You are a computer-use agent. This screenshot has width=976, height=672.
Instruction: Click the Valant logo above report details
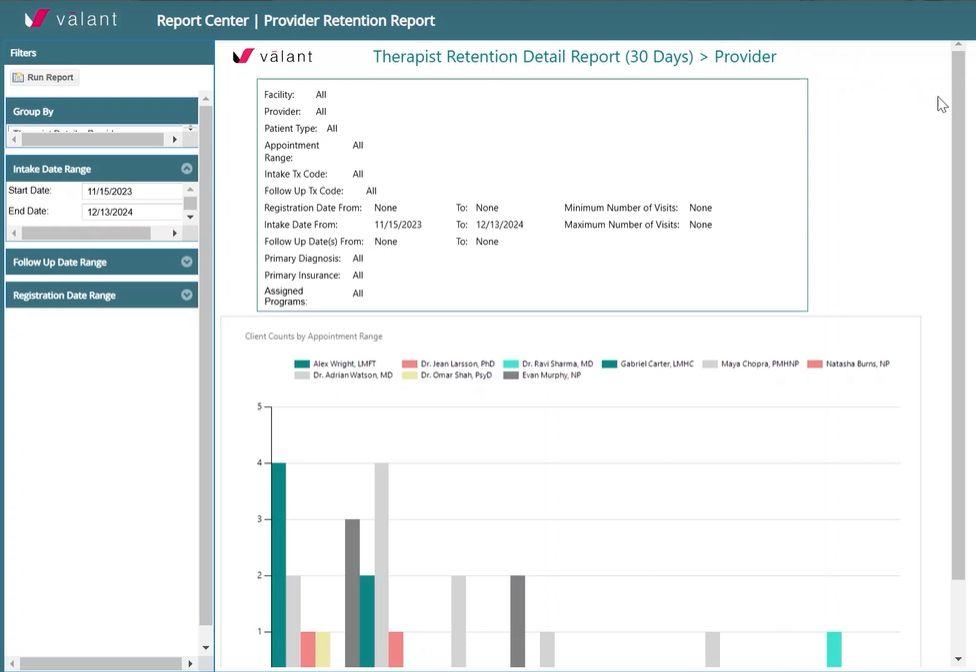click(x=273, y=56)
